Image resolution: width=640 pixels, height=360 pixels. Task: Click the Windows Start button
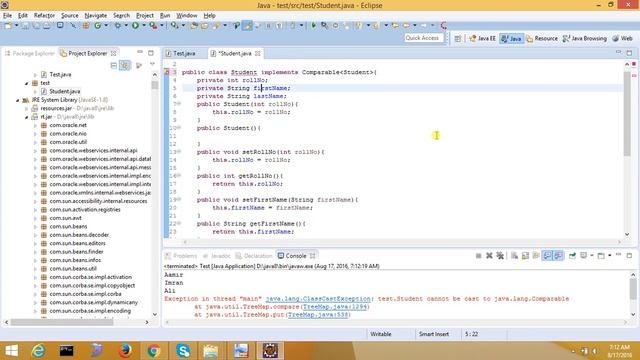coord(11,351)
